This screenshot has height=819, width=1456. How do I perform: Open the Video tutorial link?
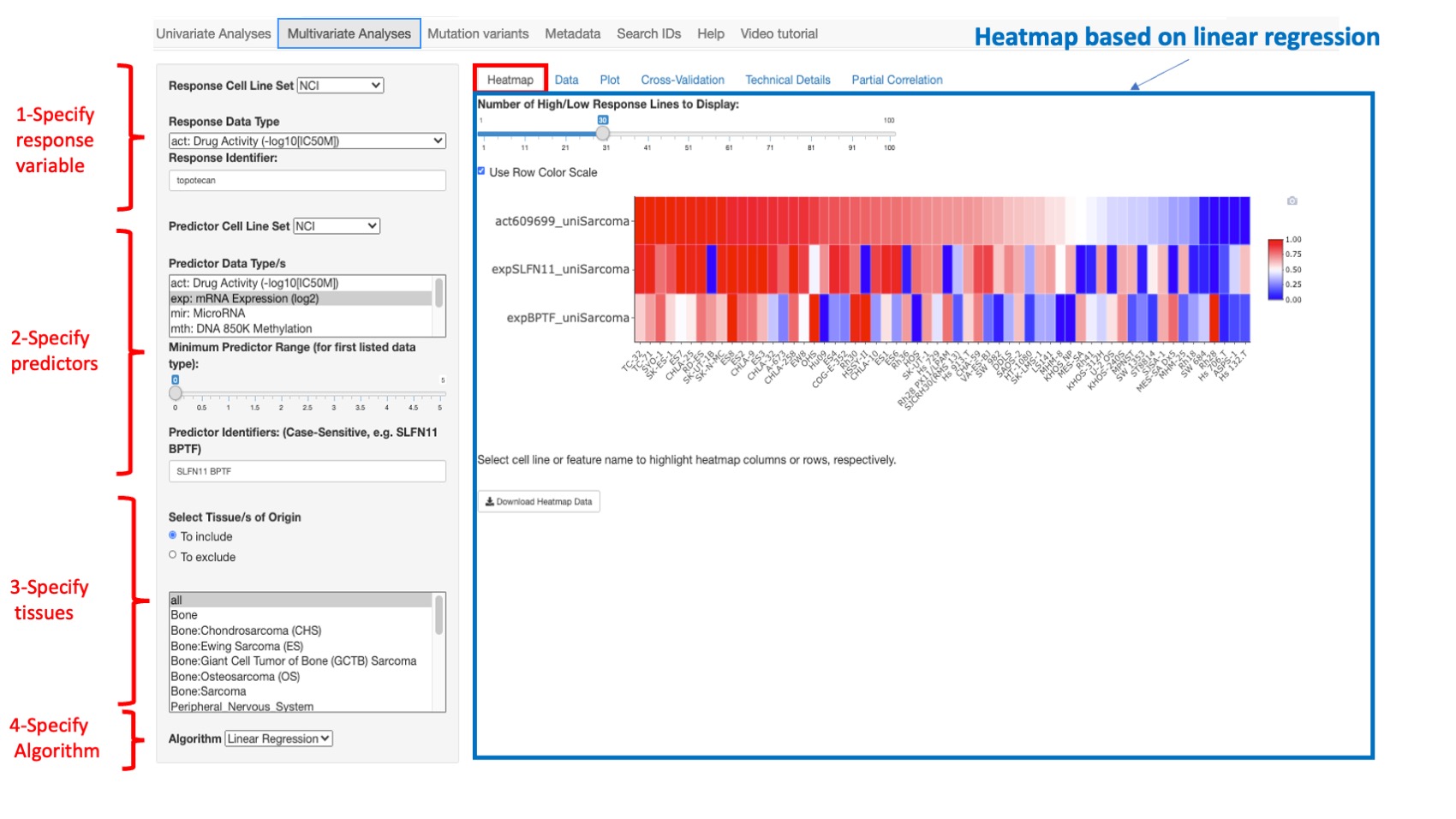(x=779, y=33)
